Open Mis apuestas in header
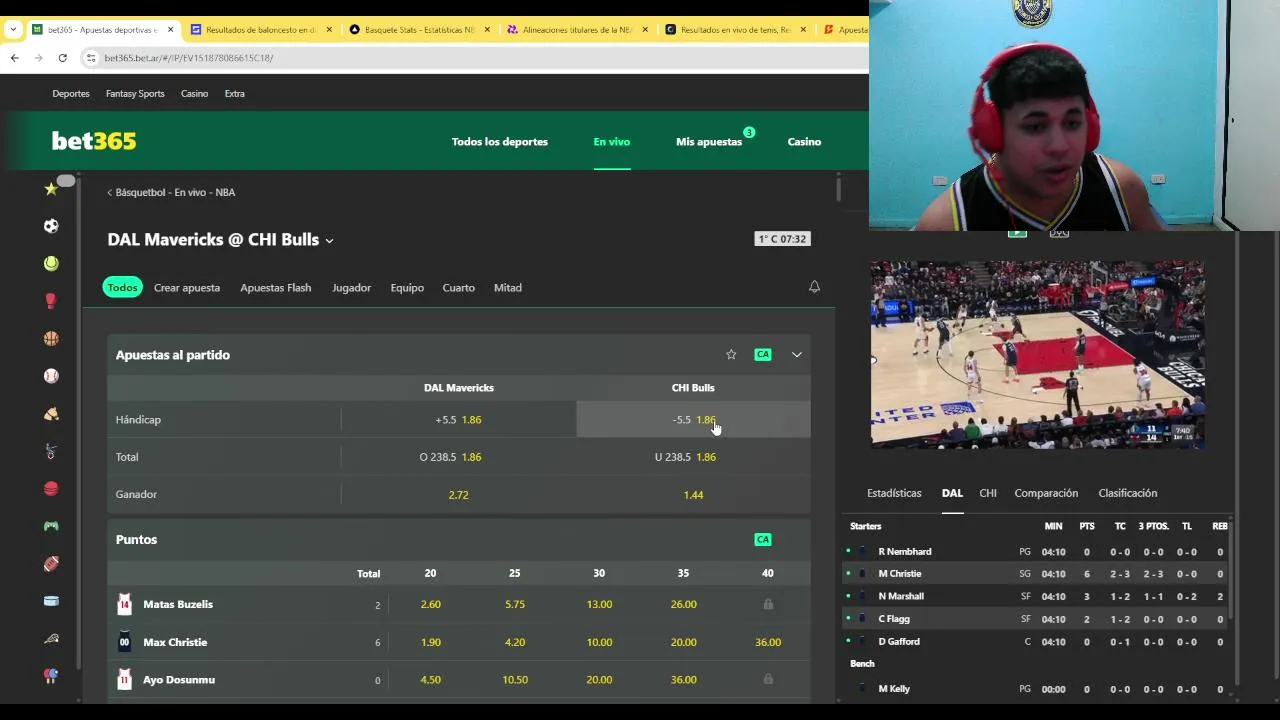Screen dimensions: 1280x720 pyautogui.click(x=709, y=142)
